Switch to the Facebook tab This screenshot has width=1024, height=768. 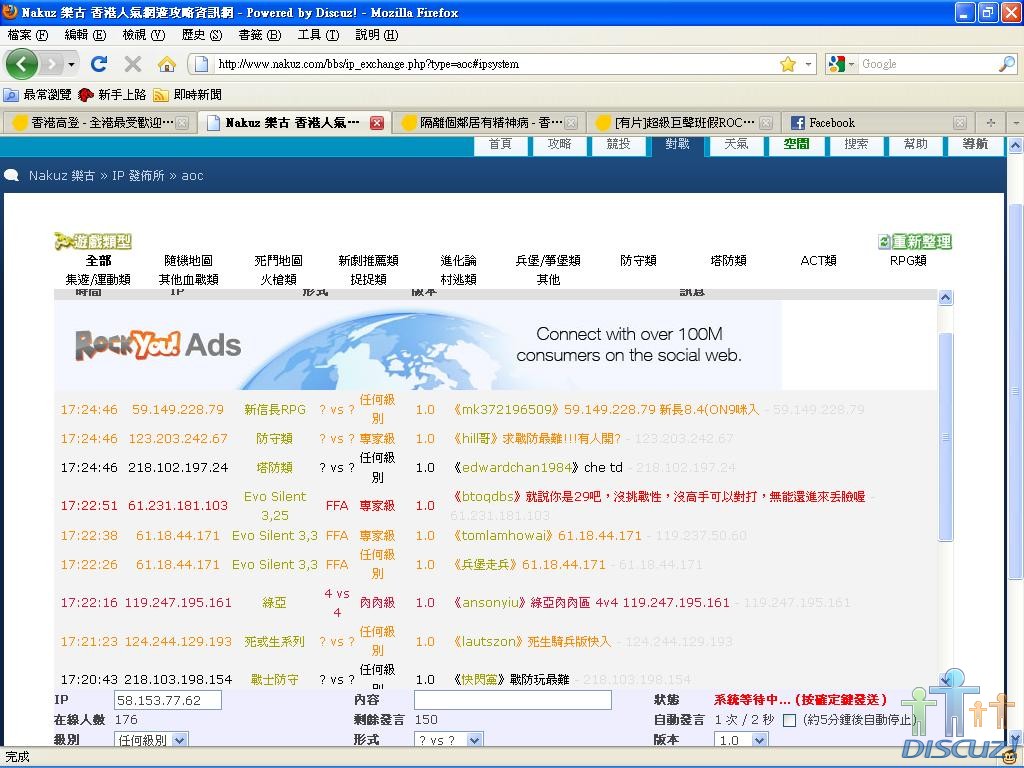click(x=870, y=123)
